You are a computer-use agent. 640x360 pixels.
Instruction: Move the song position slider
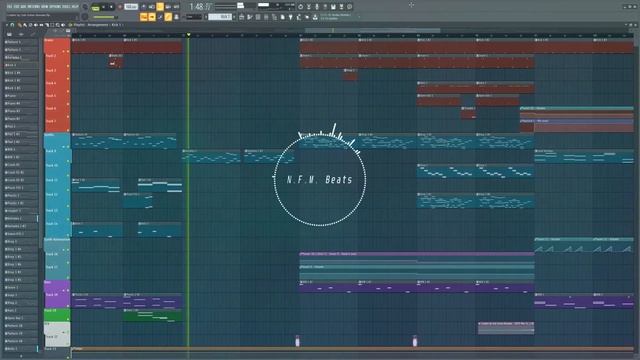point(241,5)
